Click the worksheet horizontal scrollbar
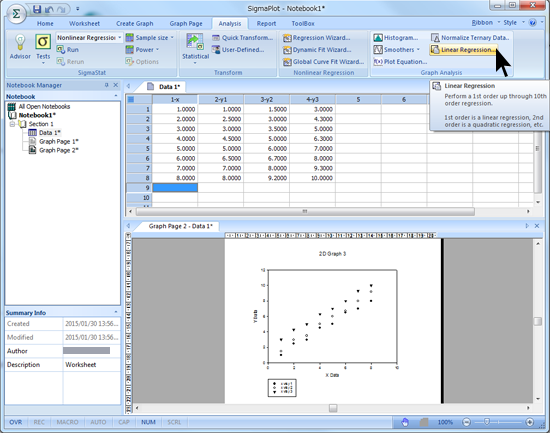Screen dimensions: 550x433 (x=305, y=212)
